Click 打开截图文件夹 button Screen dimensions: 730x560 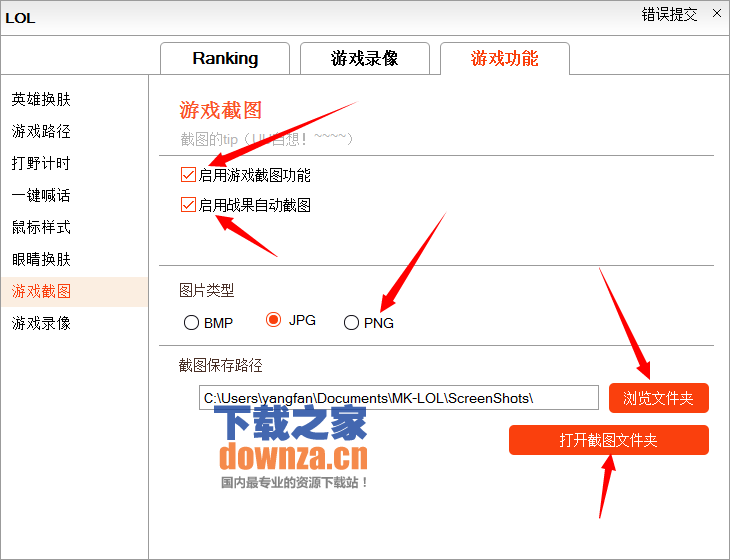[x=609, y=440]
